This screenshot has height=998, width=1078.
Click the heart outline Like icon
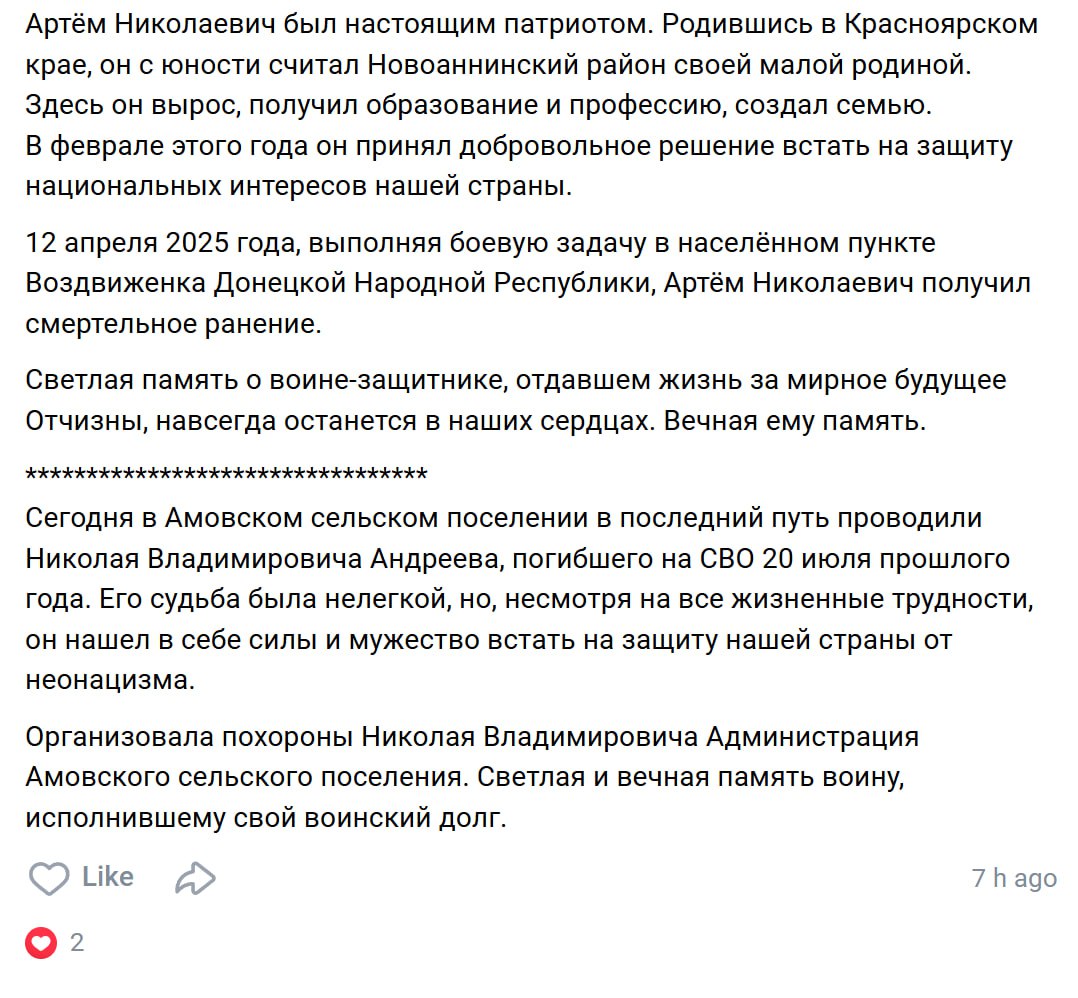click(x=49, y=879)
